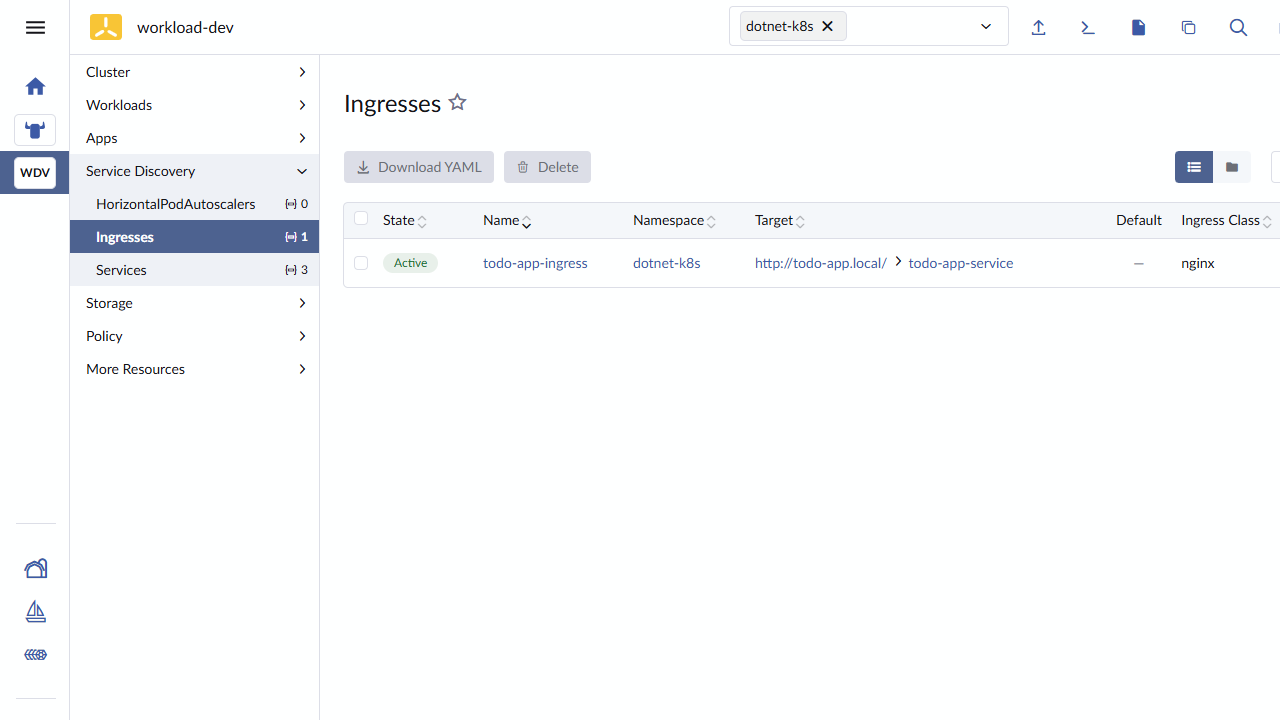Open the resource search magnifier
Image resolution: width=1280 pixels, height=720 pixels.
point(1238,27)
